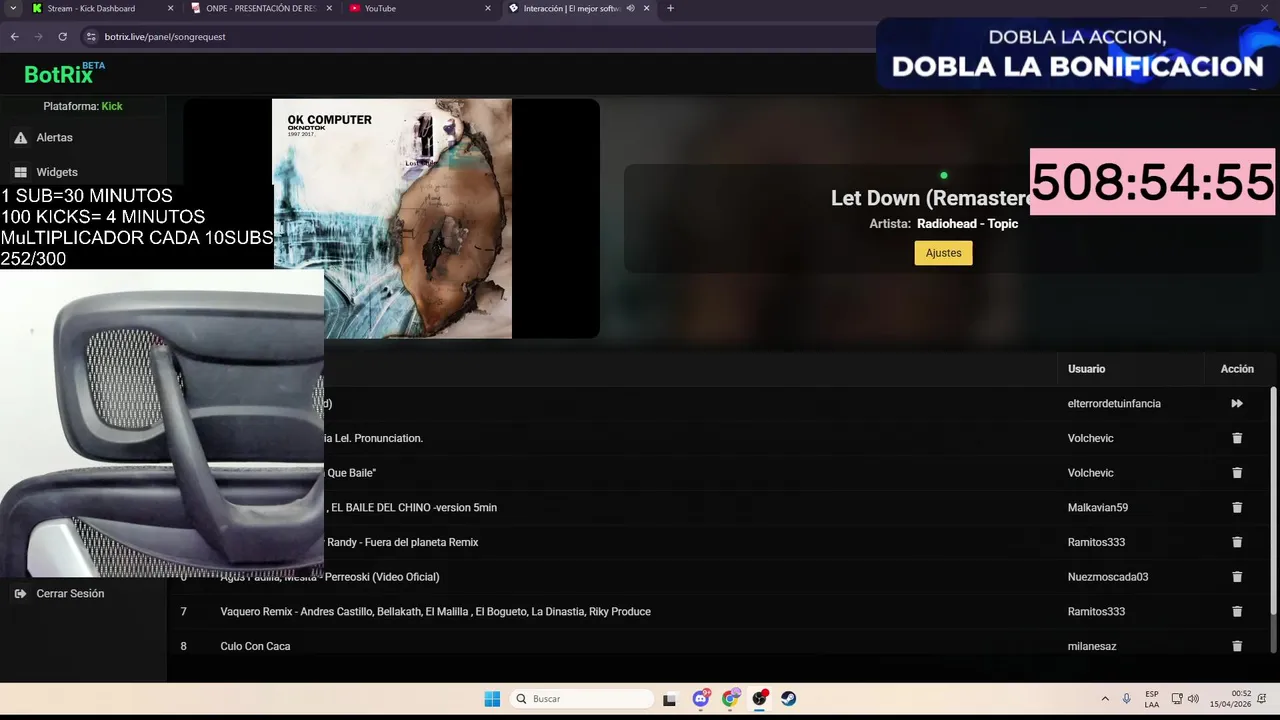Click the 'Radiohead - Topic' artist name

point(967,224)
